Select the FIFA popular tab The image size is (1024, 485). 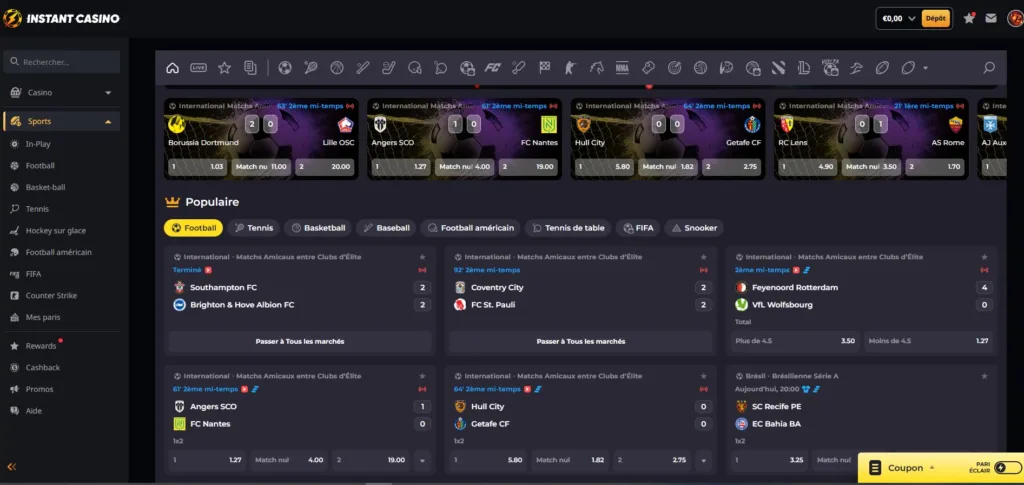[x=638, y=228]
